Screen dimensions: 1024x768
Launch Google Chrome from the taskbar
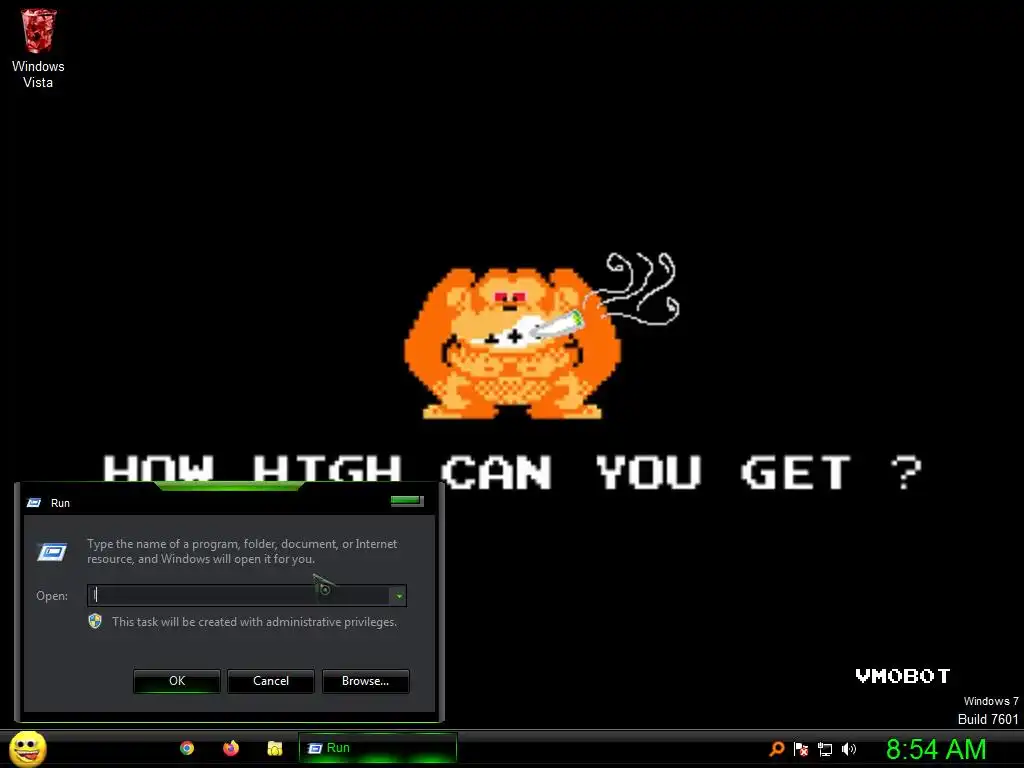coord(187,748)
